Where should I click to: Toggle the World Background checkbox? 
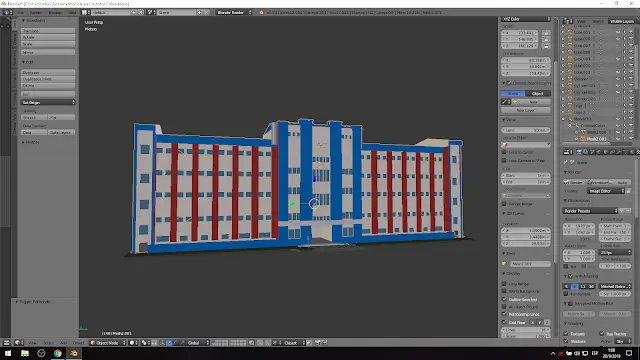[x=504, y=291]
